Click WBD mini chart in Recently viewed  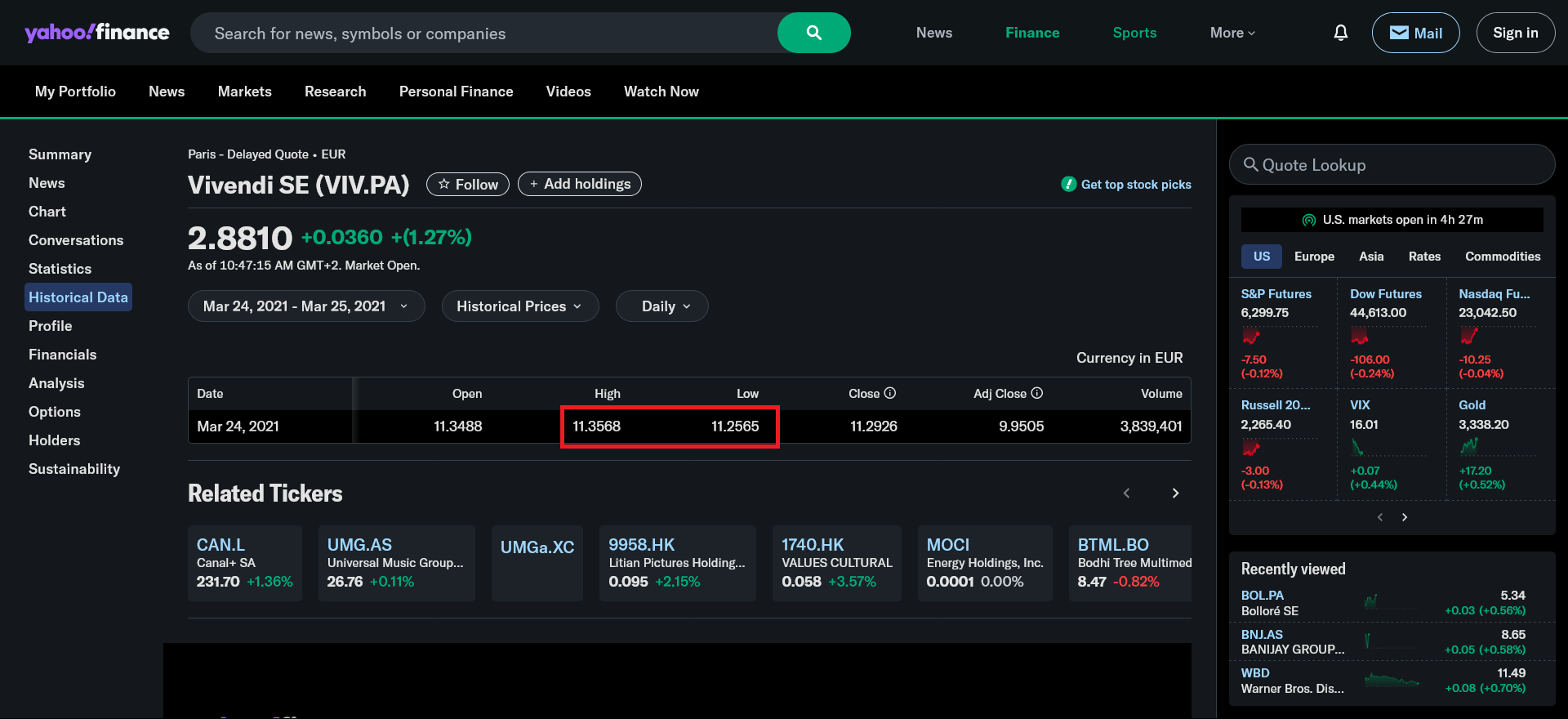[x=1392, y=680]
